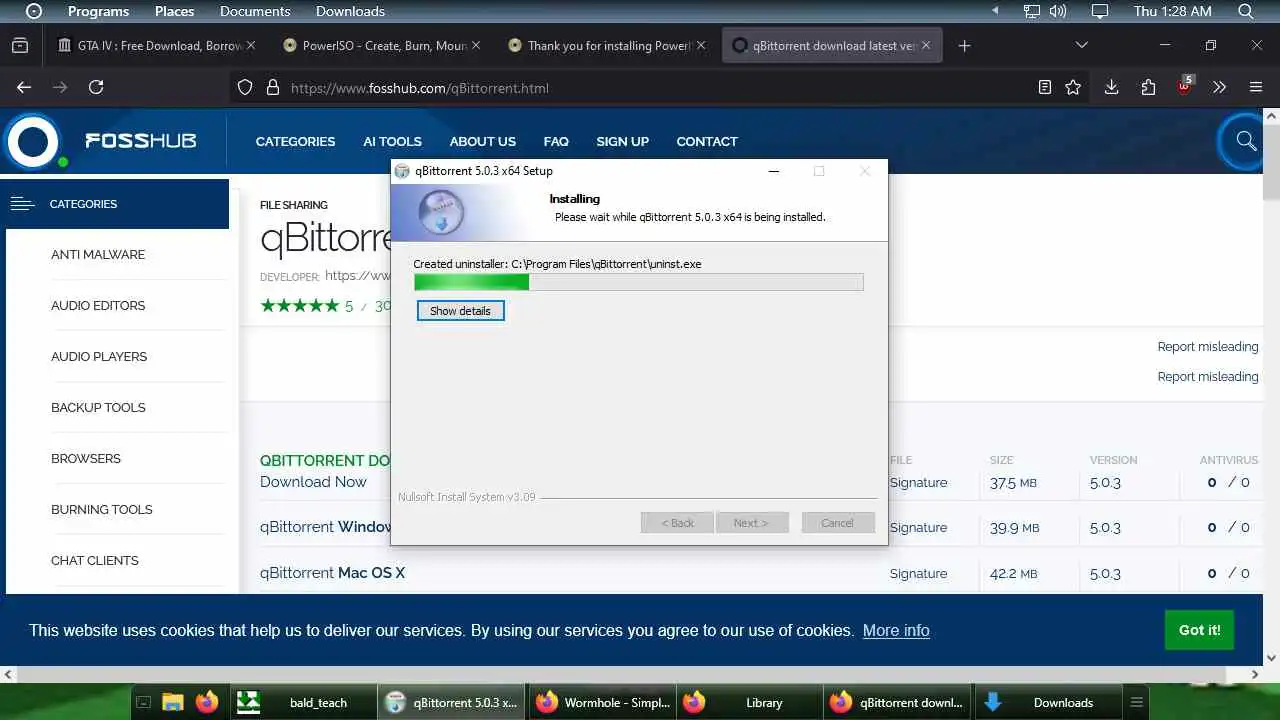Select BURNING TOOLS in the sidebar
The image size is (1280, 720).
pyautogui.click(x=102, y=509)
